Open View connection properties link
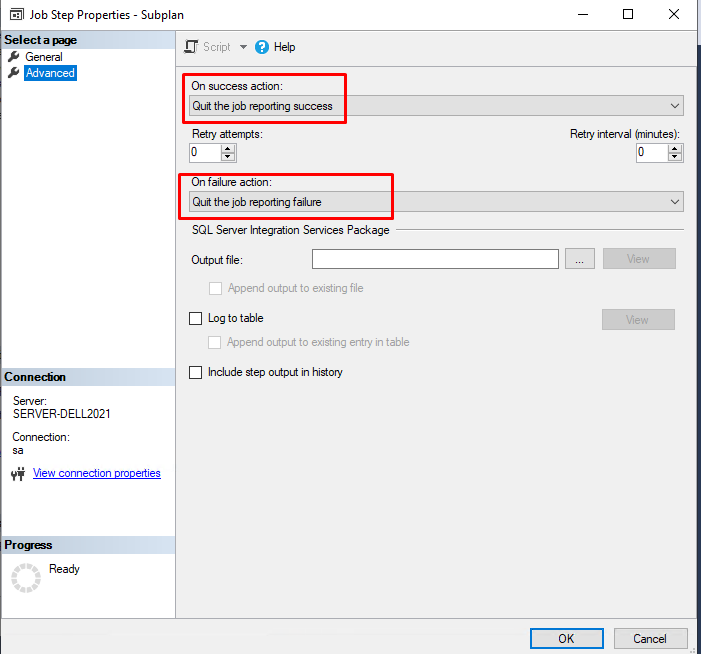The image size is (701, 654). (x=97, y=474)
